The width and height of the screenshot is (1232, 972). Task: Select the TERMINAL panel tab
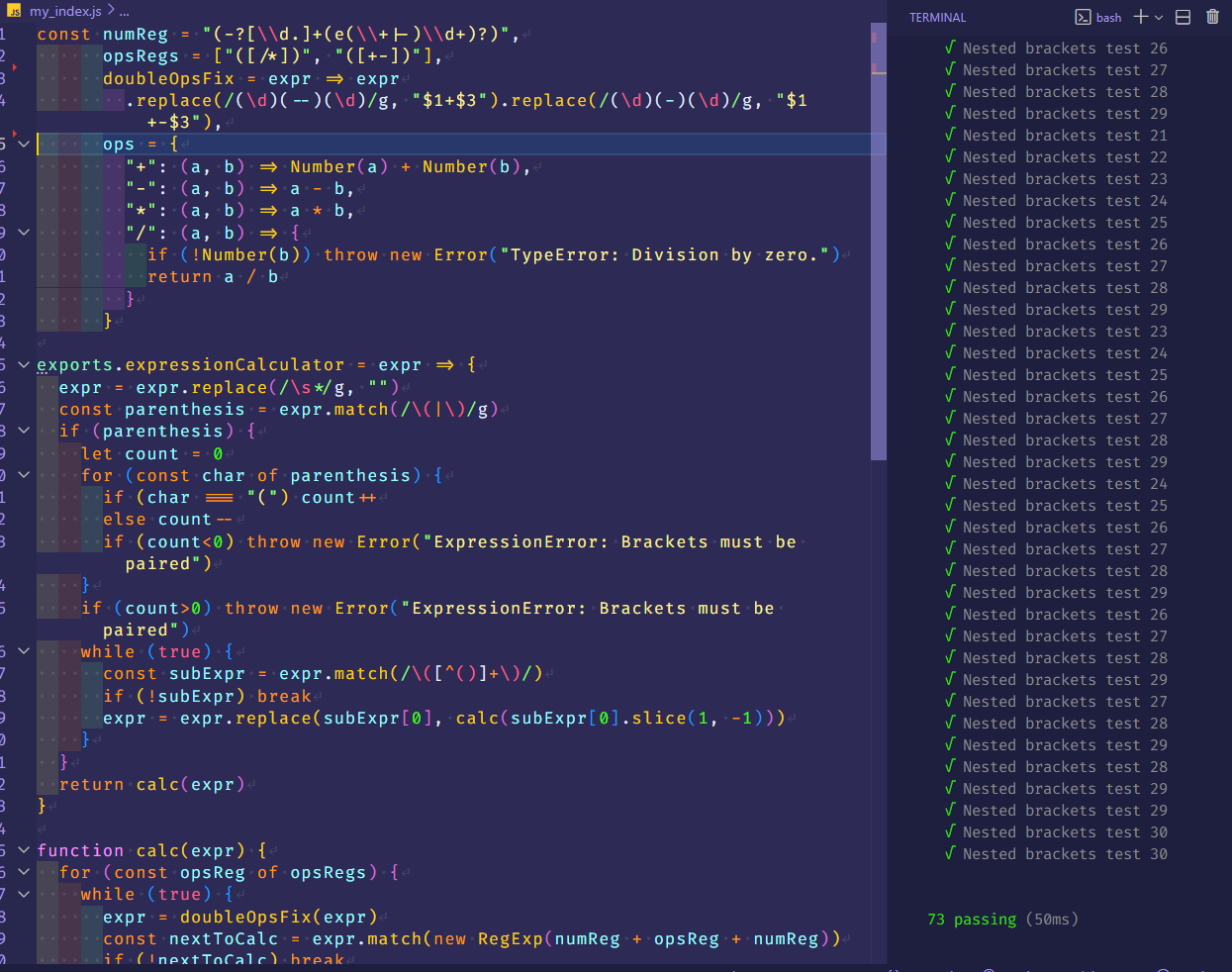(937, 18)
